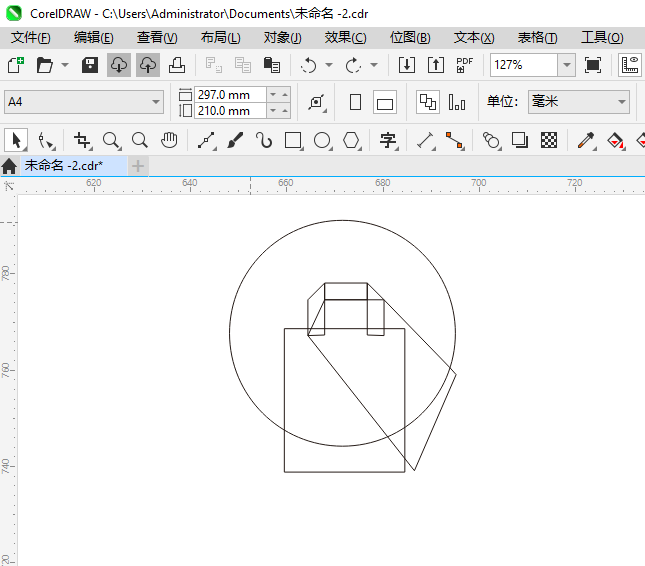The image size is (645, 566).
Task: Expand the 127% zoom level dropdown
Action: point(566,65)
